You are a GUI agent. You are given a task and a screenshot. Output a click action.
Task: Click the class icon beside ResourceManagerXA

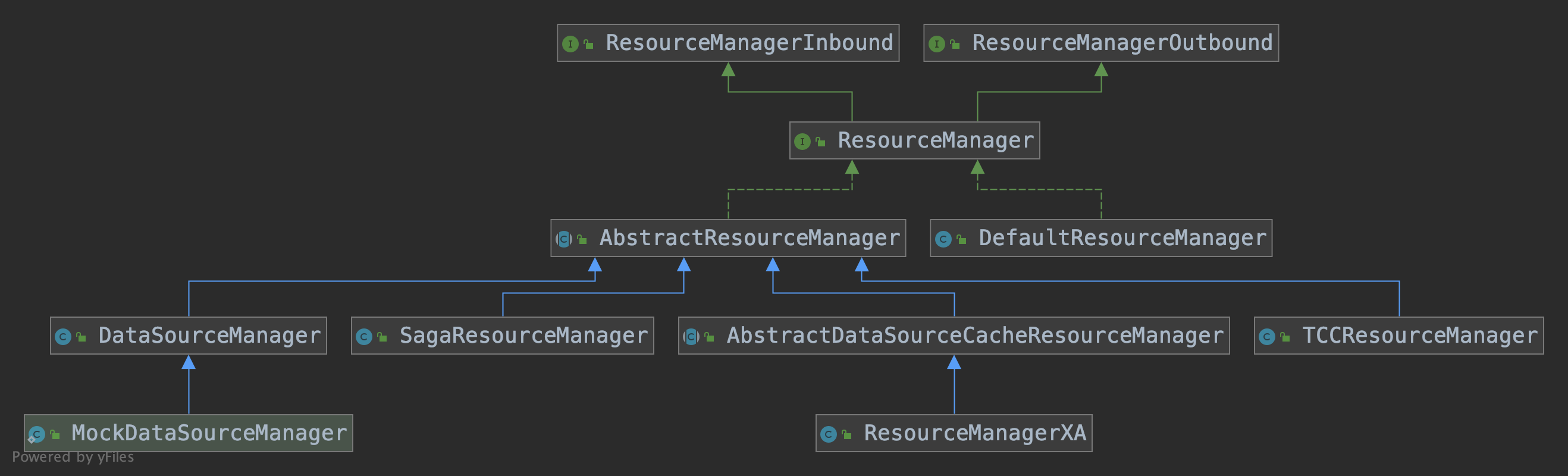pos(828,434)
